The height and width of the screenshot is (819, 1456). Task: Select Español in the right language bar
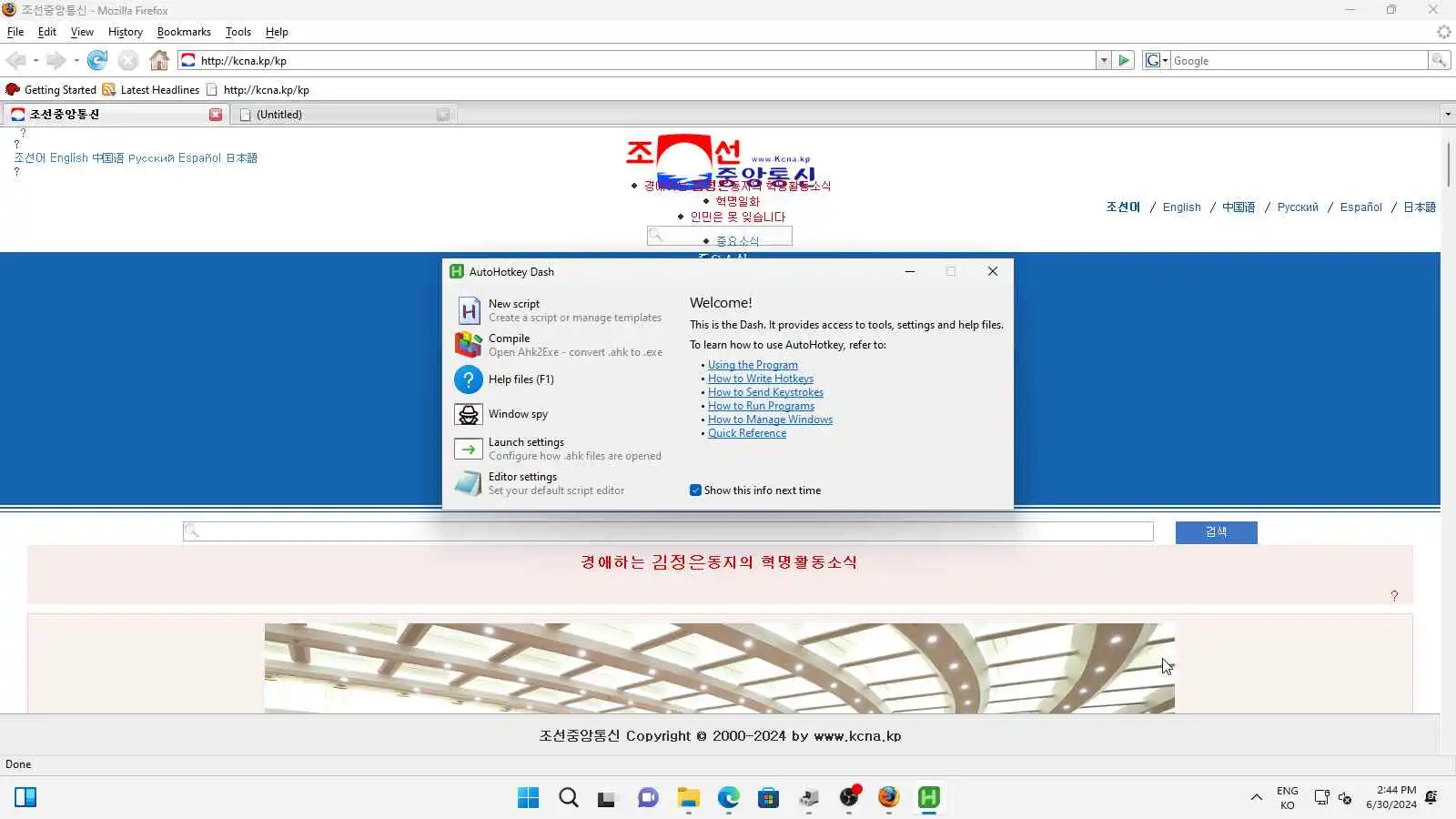coord(1360,207)
